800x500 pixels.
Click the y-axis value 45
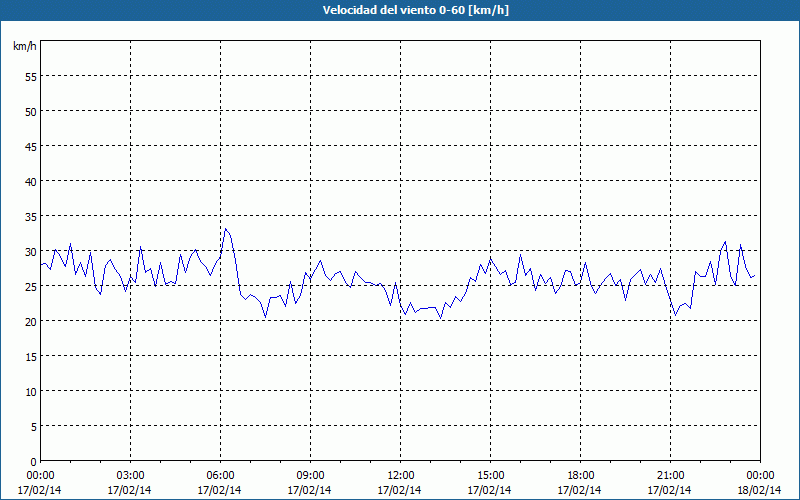pos(31,147)
